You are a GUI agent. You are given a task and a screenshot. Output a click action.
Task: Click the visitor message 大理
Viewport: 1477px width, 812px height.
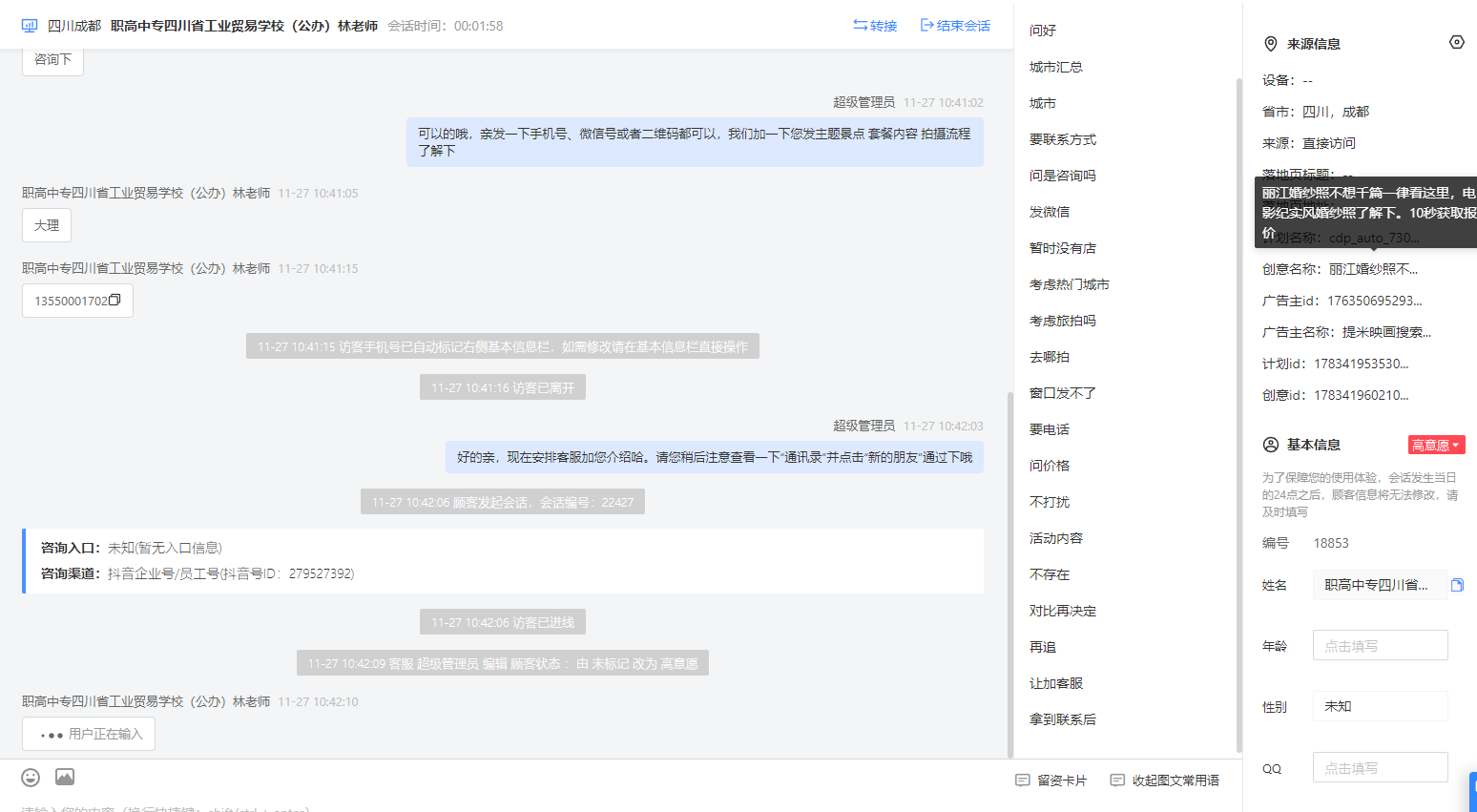[x=47, y=225]
